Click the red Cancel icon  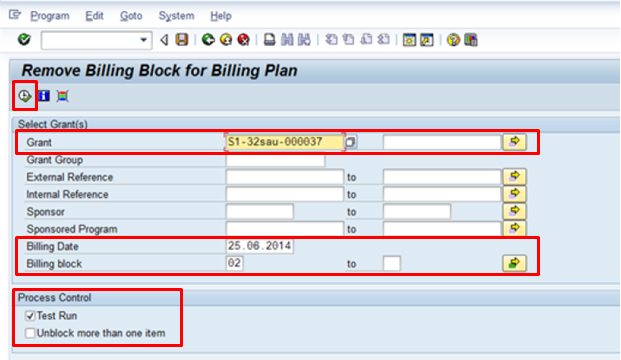point(244,40)
